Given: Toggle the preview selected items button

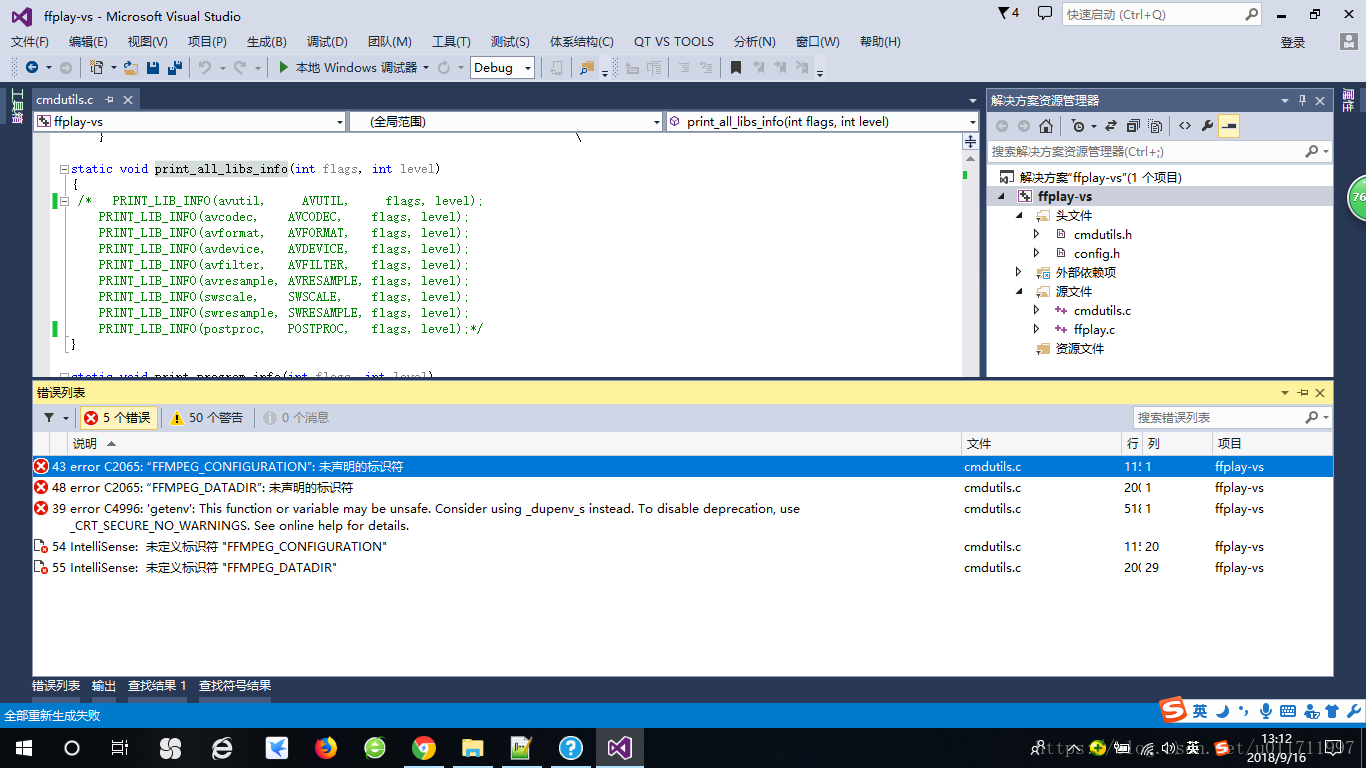Looking at the screenshot, I should (1229, 126).
